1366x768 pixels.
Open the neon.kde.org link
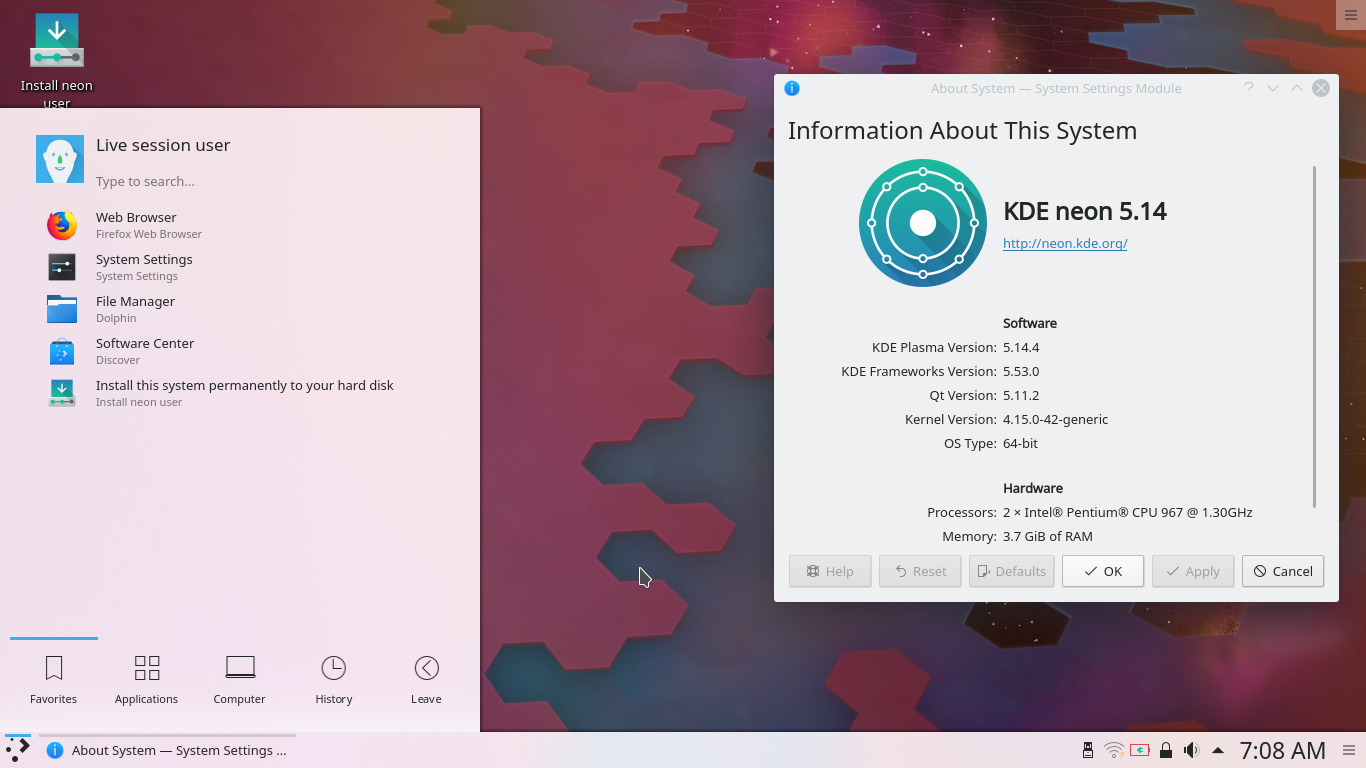point(1064,243)
